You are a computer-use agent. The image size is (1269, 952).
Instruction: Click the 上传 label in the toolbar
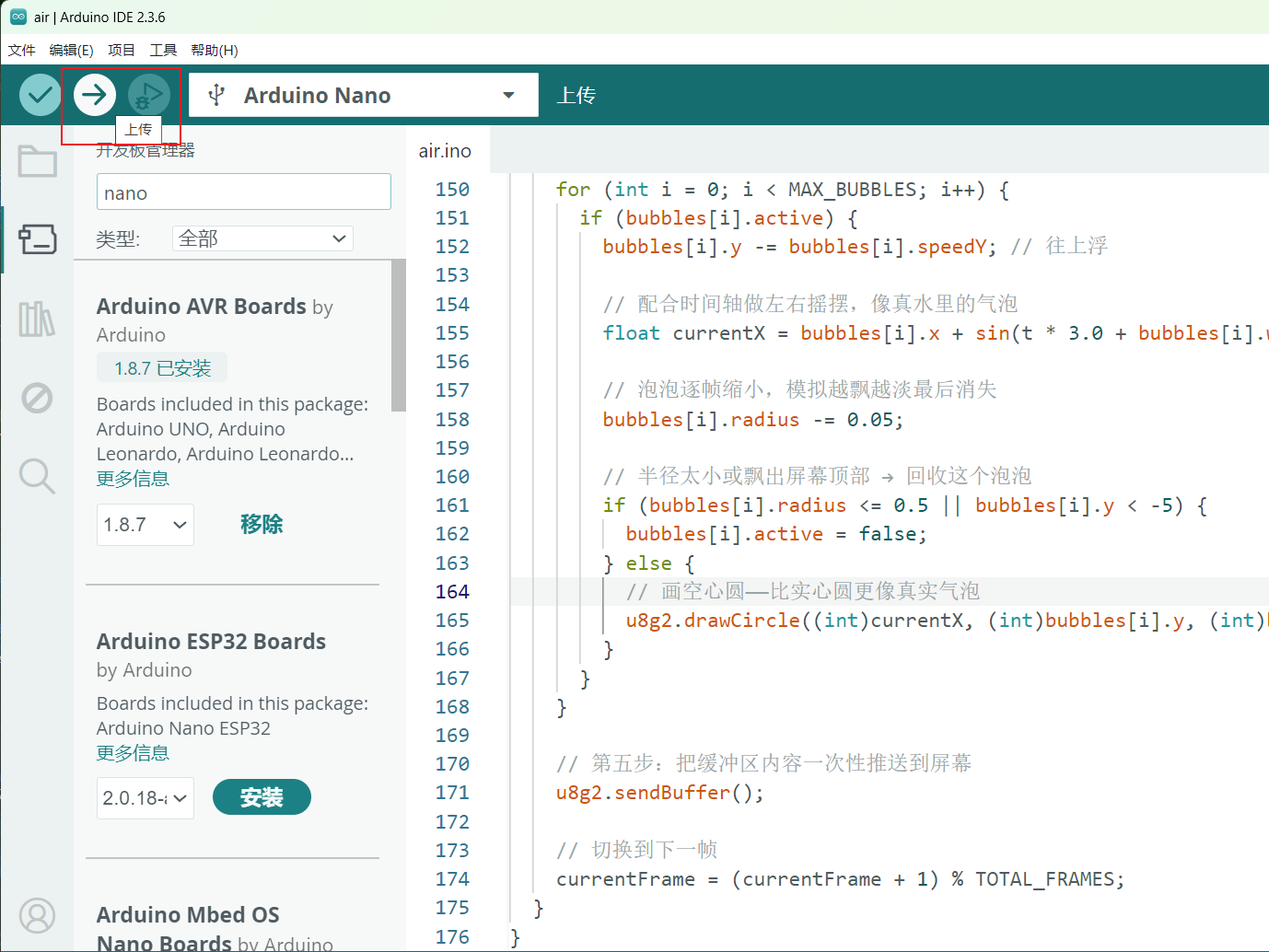(576, 95)
